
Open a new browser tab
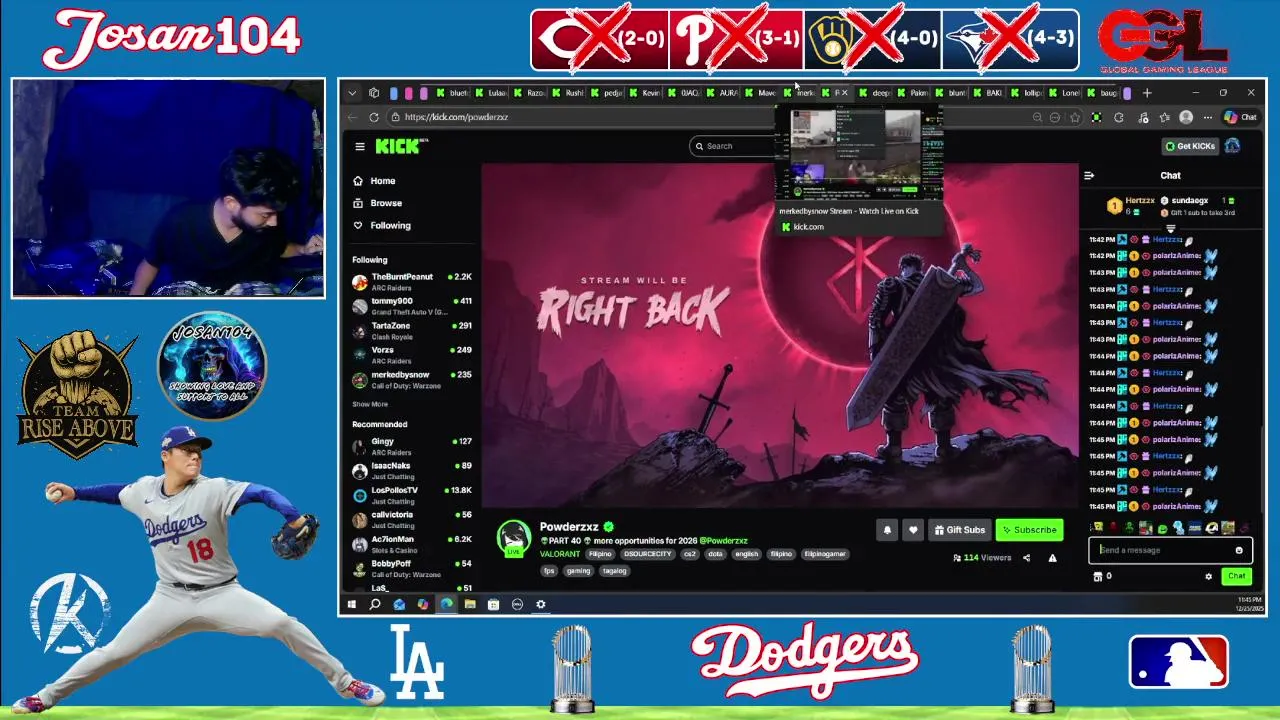pyautogui.click(x=1147, y=93)
